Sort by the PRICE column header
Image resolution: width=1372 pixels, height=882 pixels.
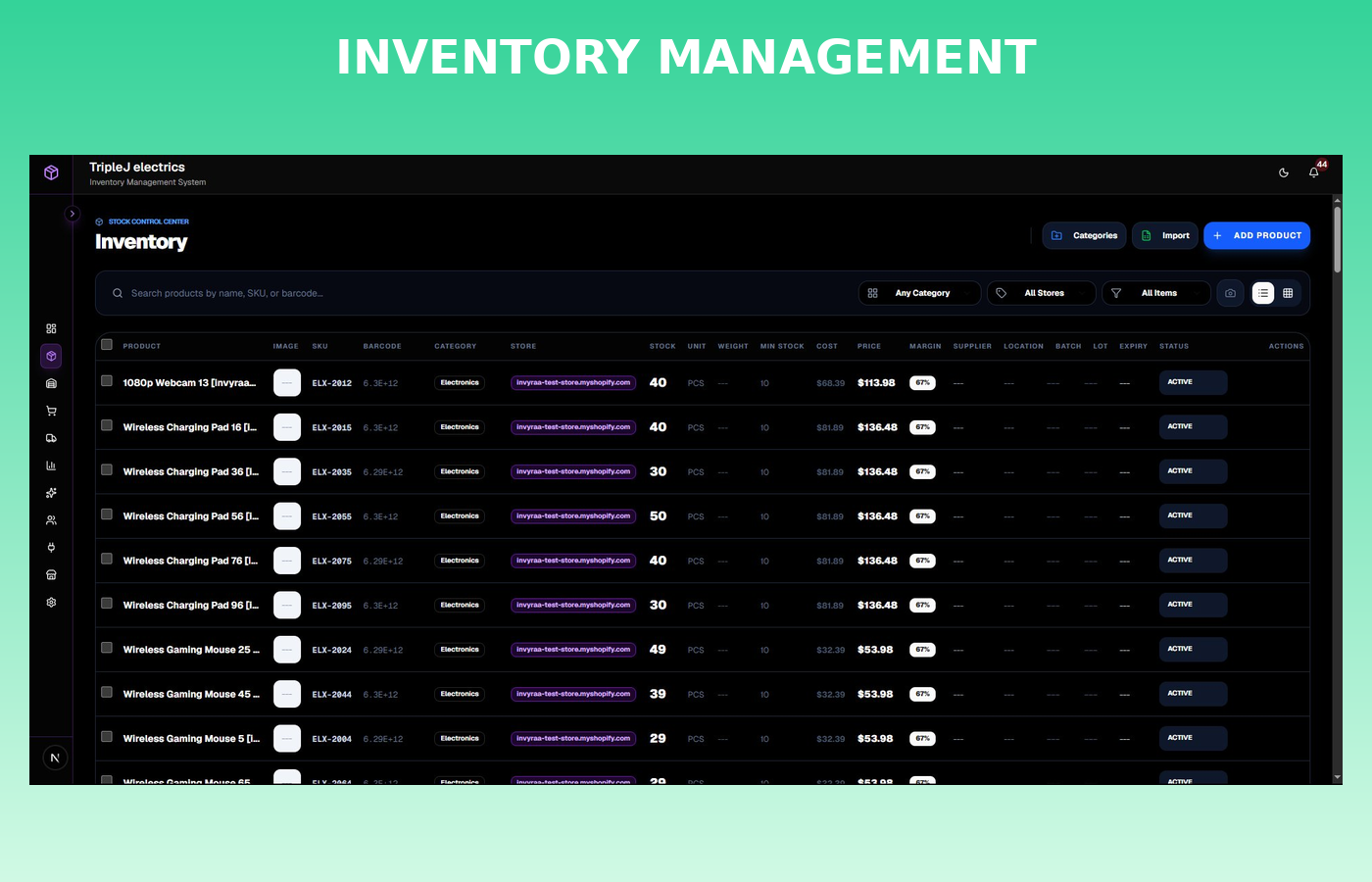[x=869, y=346]
